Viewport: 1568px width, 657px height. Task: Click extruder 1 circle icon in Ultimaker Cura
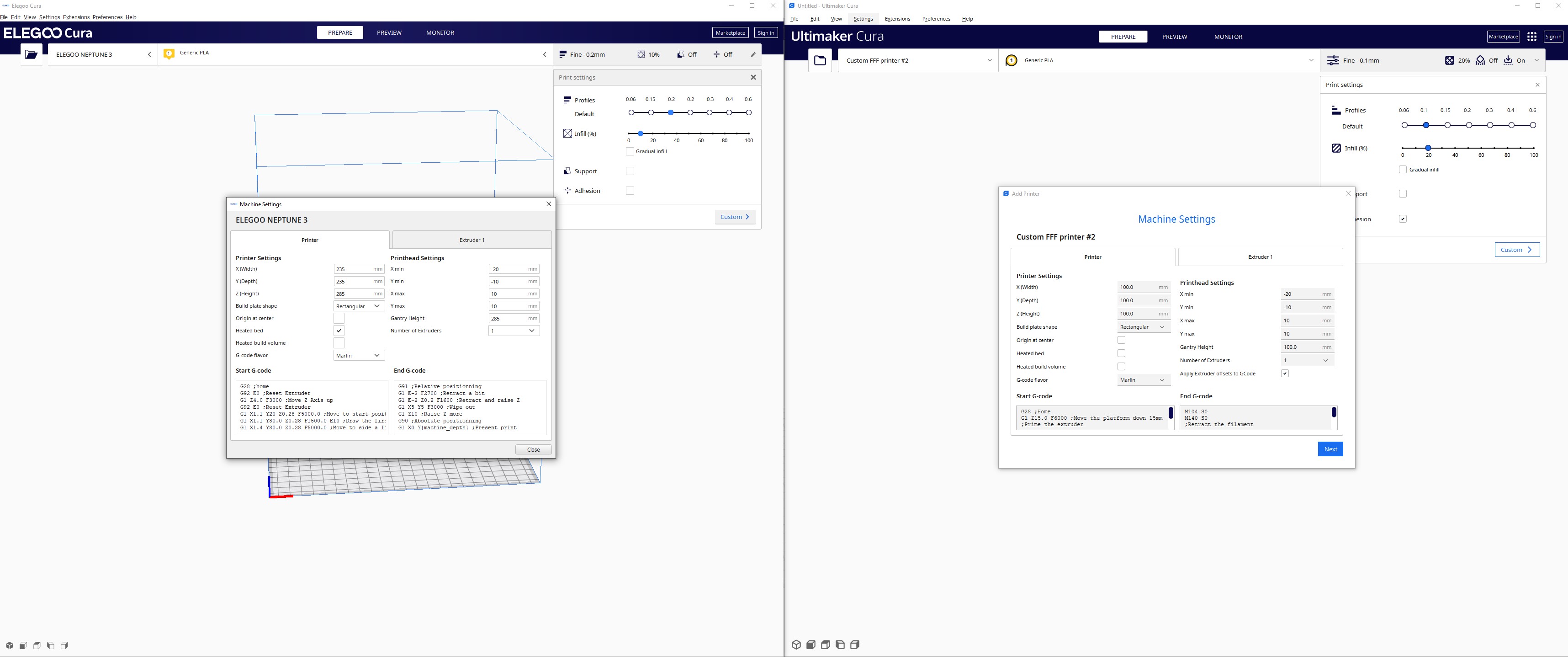(x=1011, y=60)
